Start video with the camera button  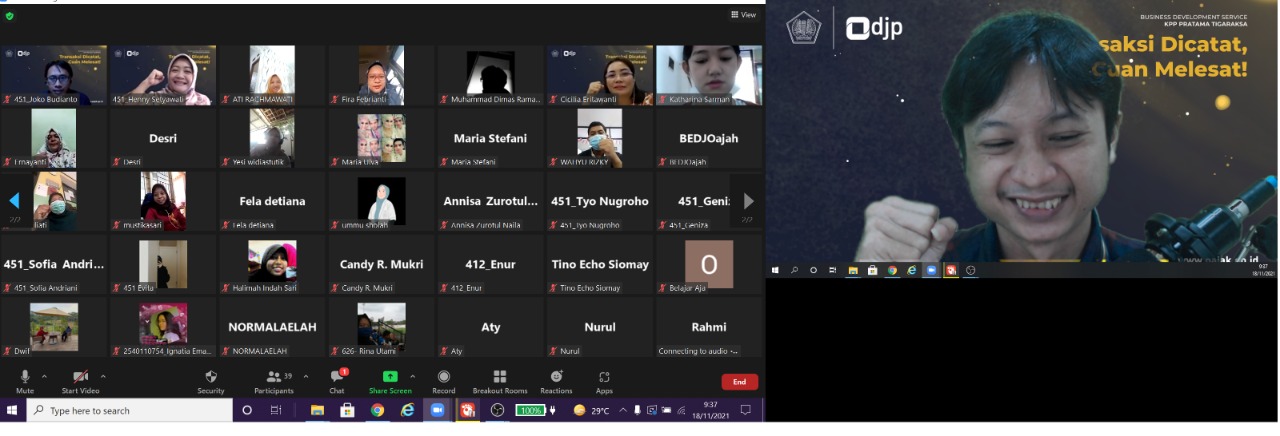[x=81, y=378]
